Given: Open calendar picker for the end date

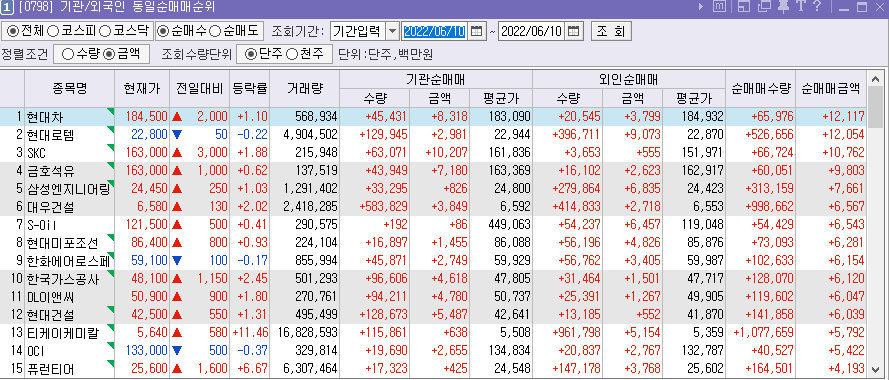Looking at the screenshot, I should tap(574, 31).
